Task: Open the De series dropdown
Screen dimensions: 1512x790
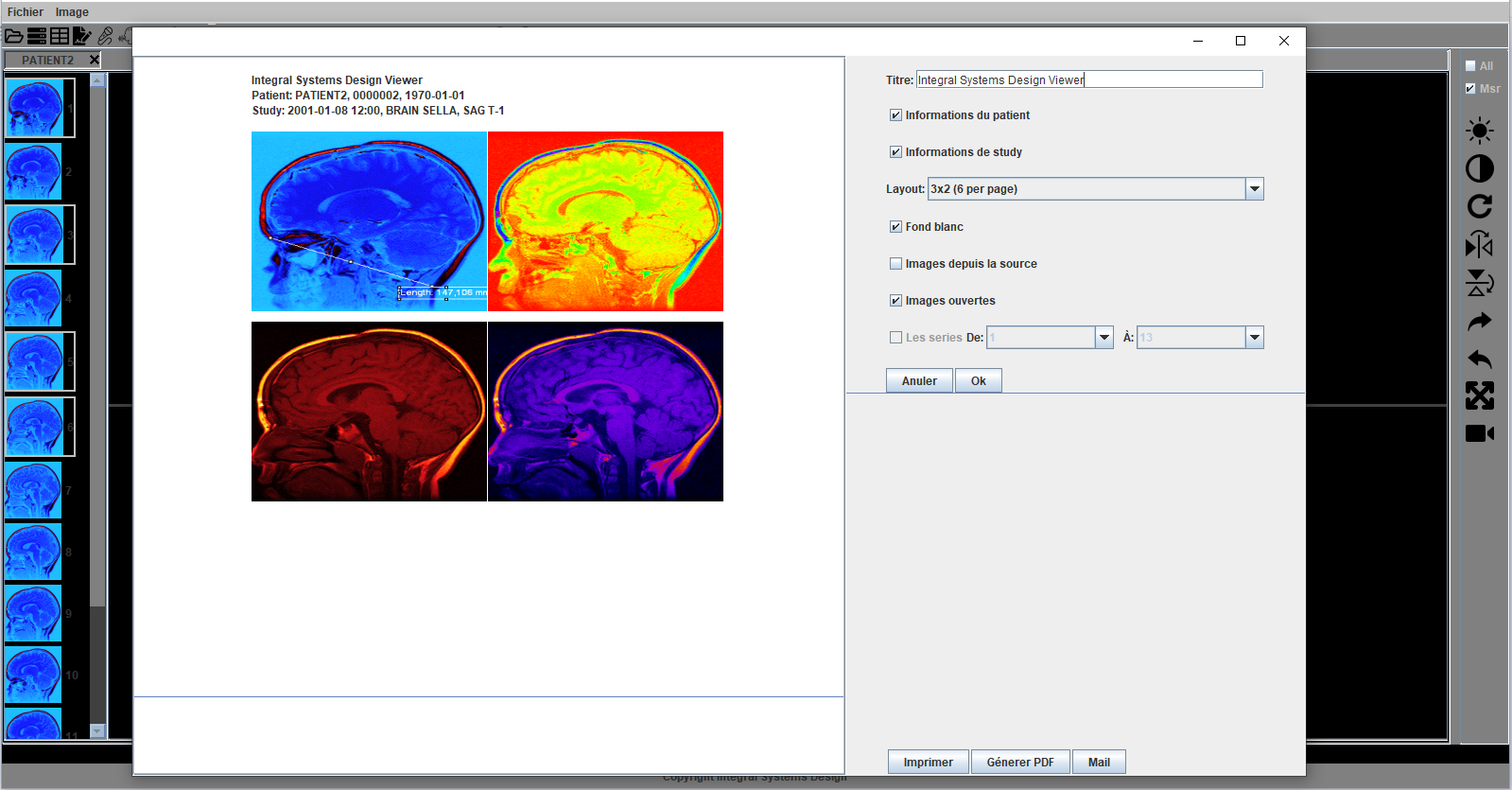Action: click(1104, 338)
